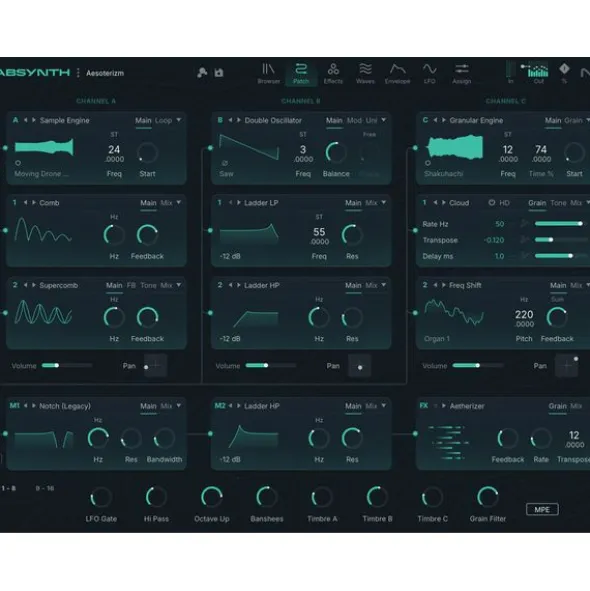Open the Effects view

point(333,73)
